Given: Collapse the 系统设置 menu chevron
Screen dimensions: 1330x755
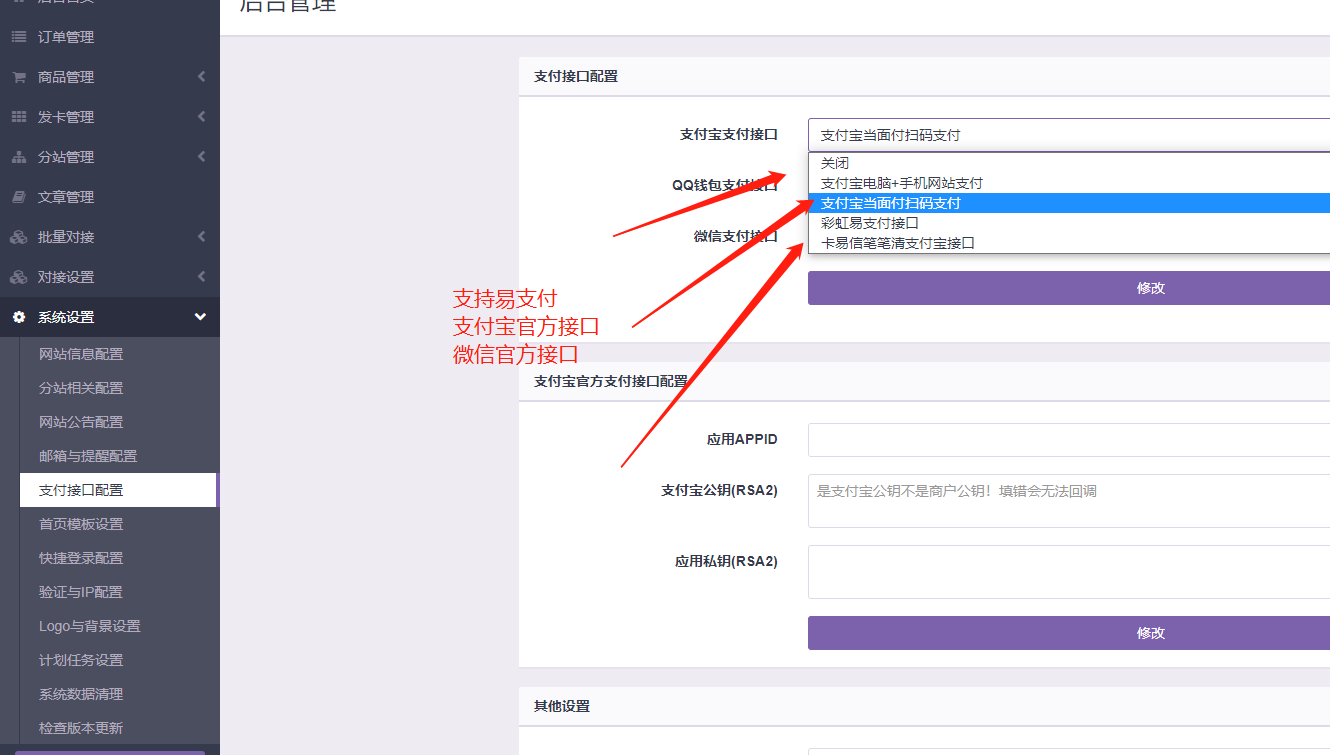Looking at the screenshot, I should coord(201,317).
